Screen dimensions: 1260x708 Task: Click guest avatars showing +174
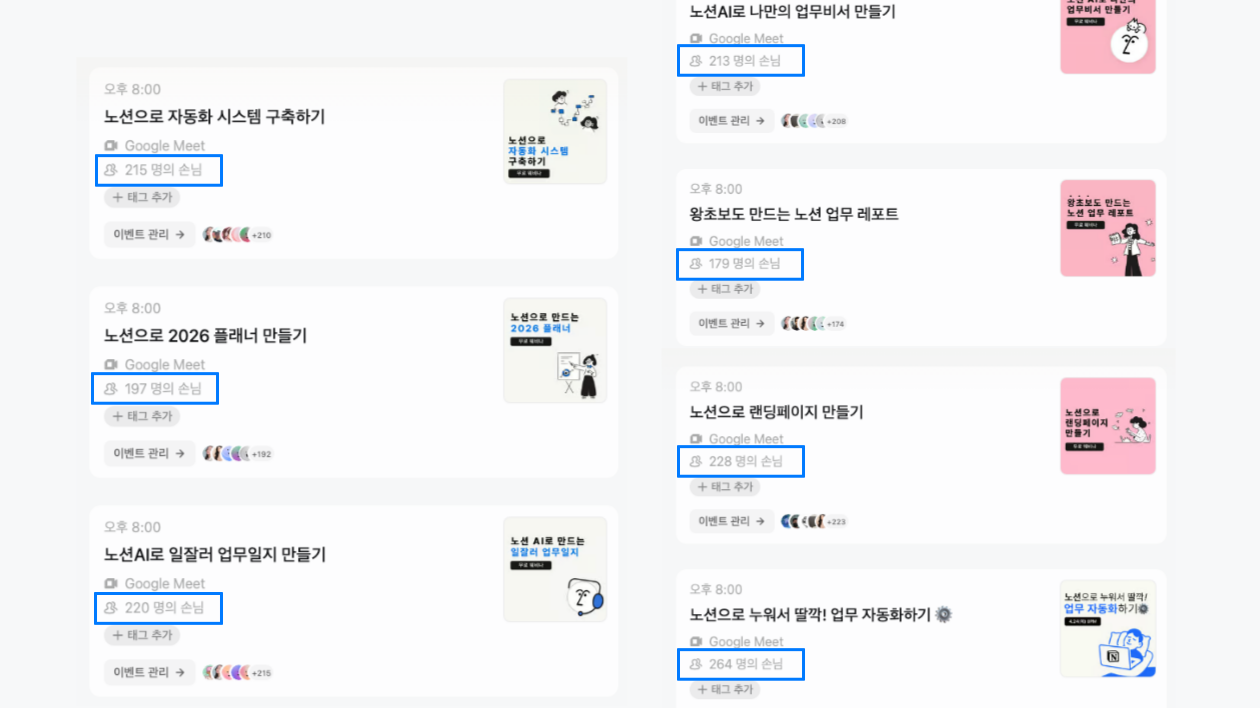pos(814,324)
